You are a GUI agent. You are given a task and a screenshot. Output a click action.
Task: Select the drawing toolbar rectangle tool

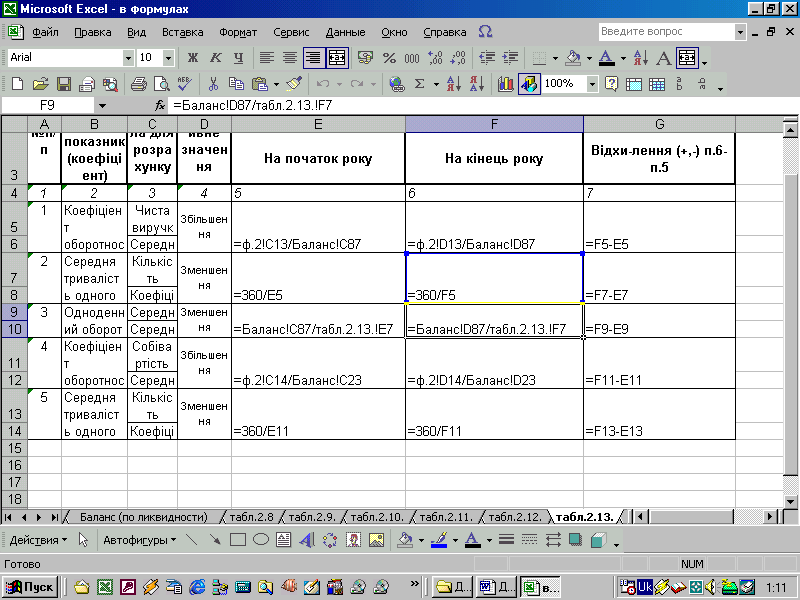238,540
